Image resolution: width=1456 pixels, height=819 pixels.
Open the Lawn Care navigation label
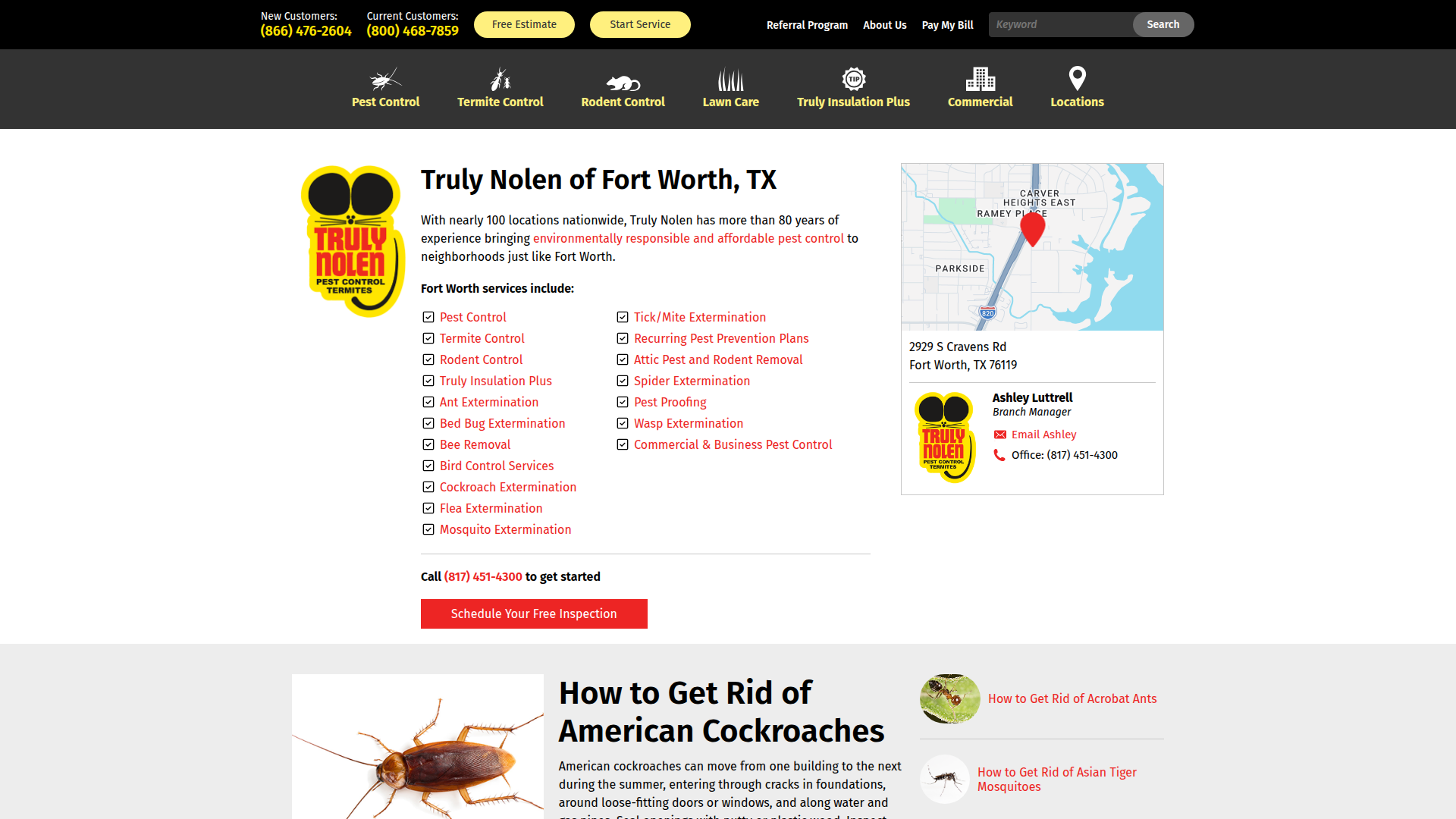coord(730,102)
